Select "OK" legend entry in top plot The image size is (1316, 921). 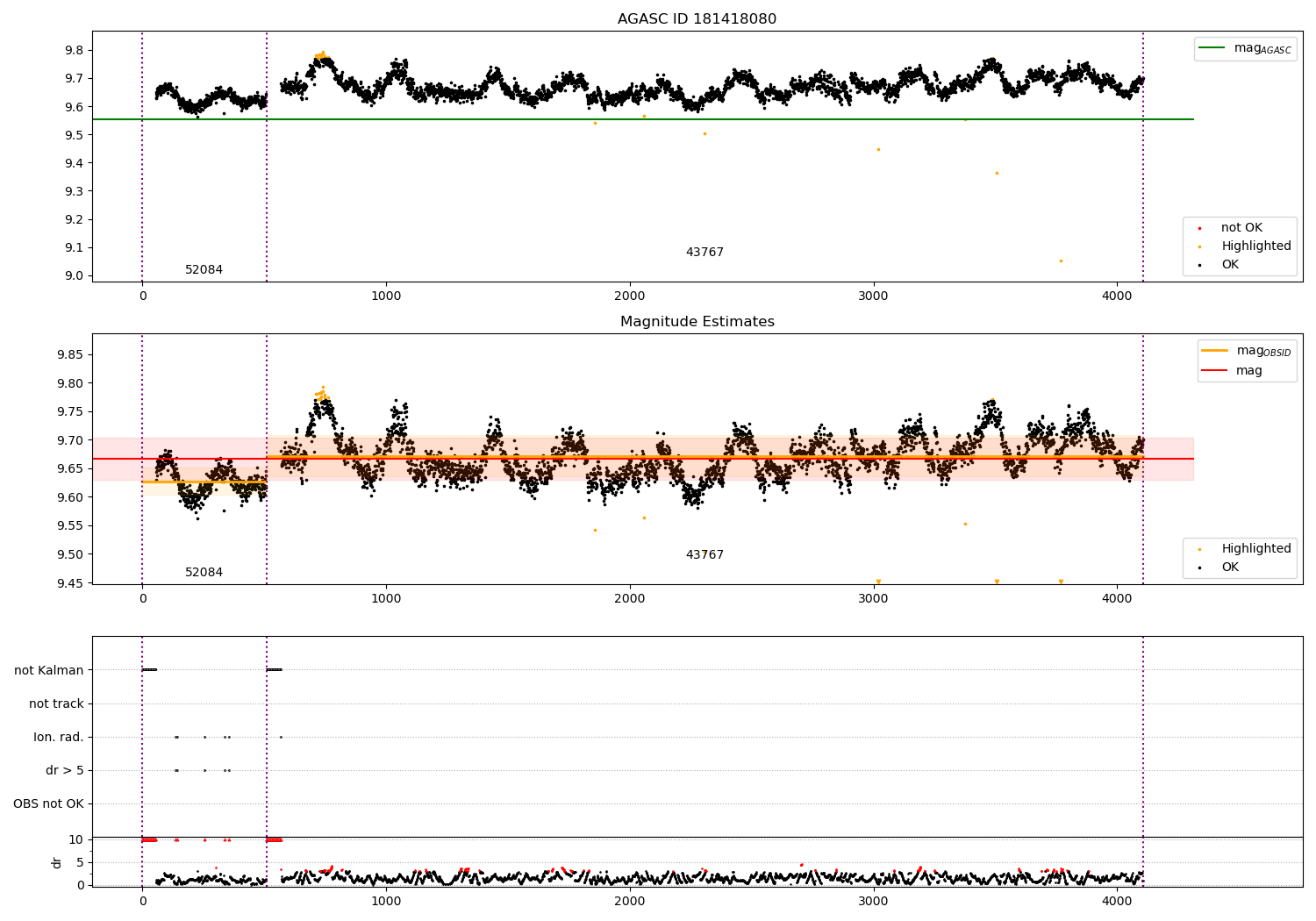(x=1230, y=265)
